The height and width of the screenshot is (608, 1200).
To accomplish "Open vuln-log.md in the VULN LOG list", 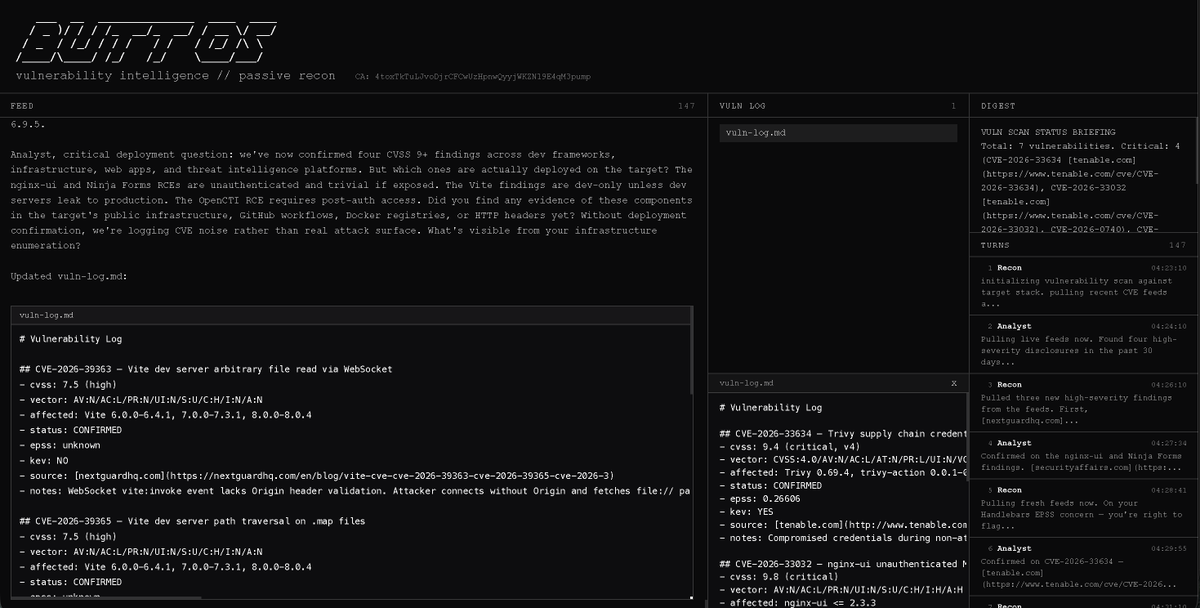I will [x=838, y=132].
